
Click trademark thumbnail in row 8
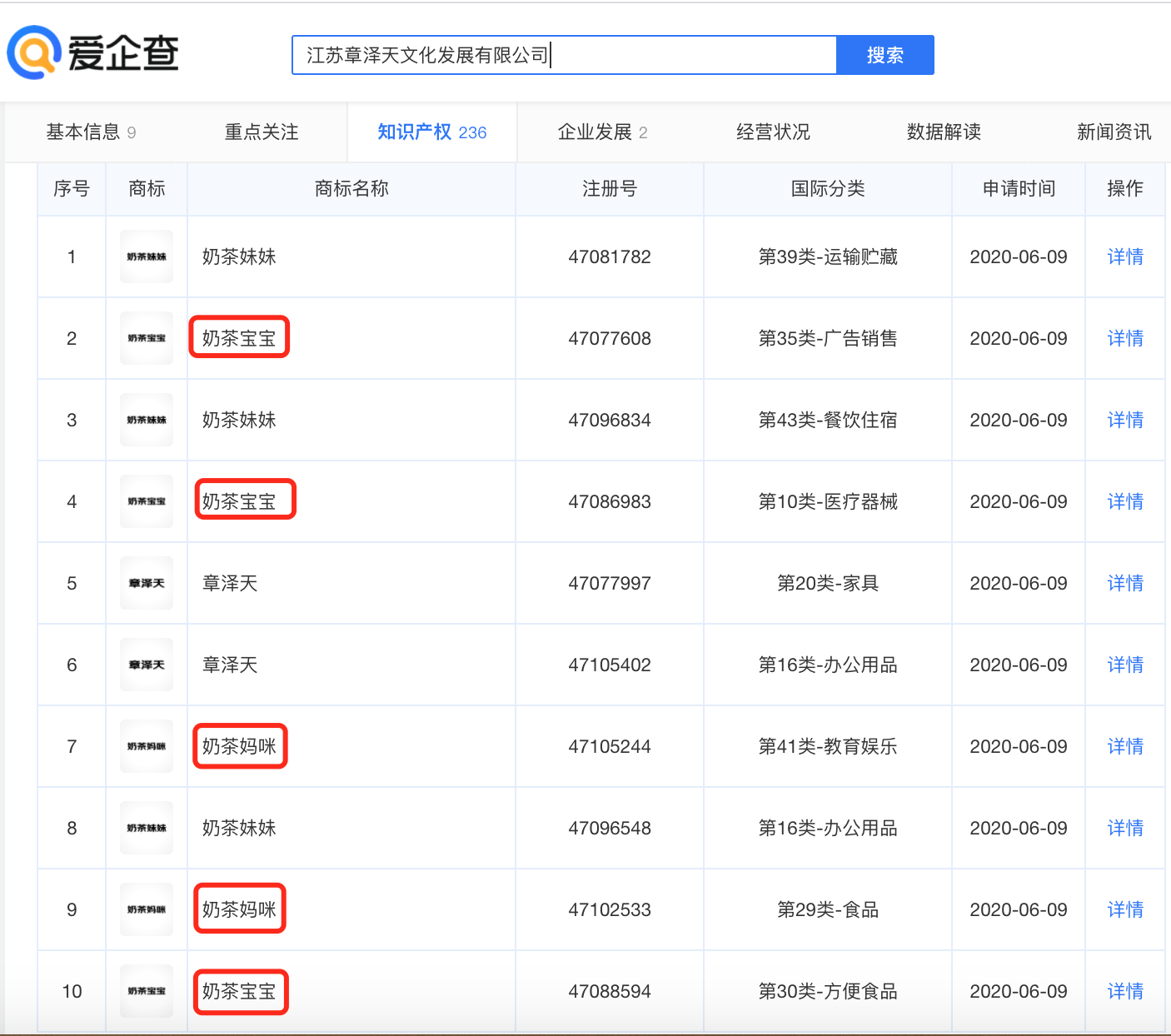[147, 828]
